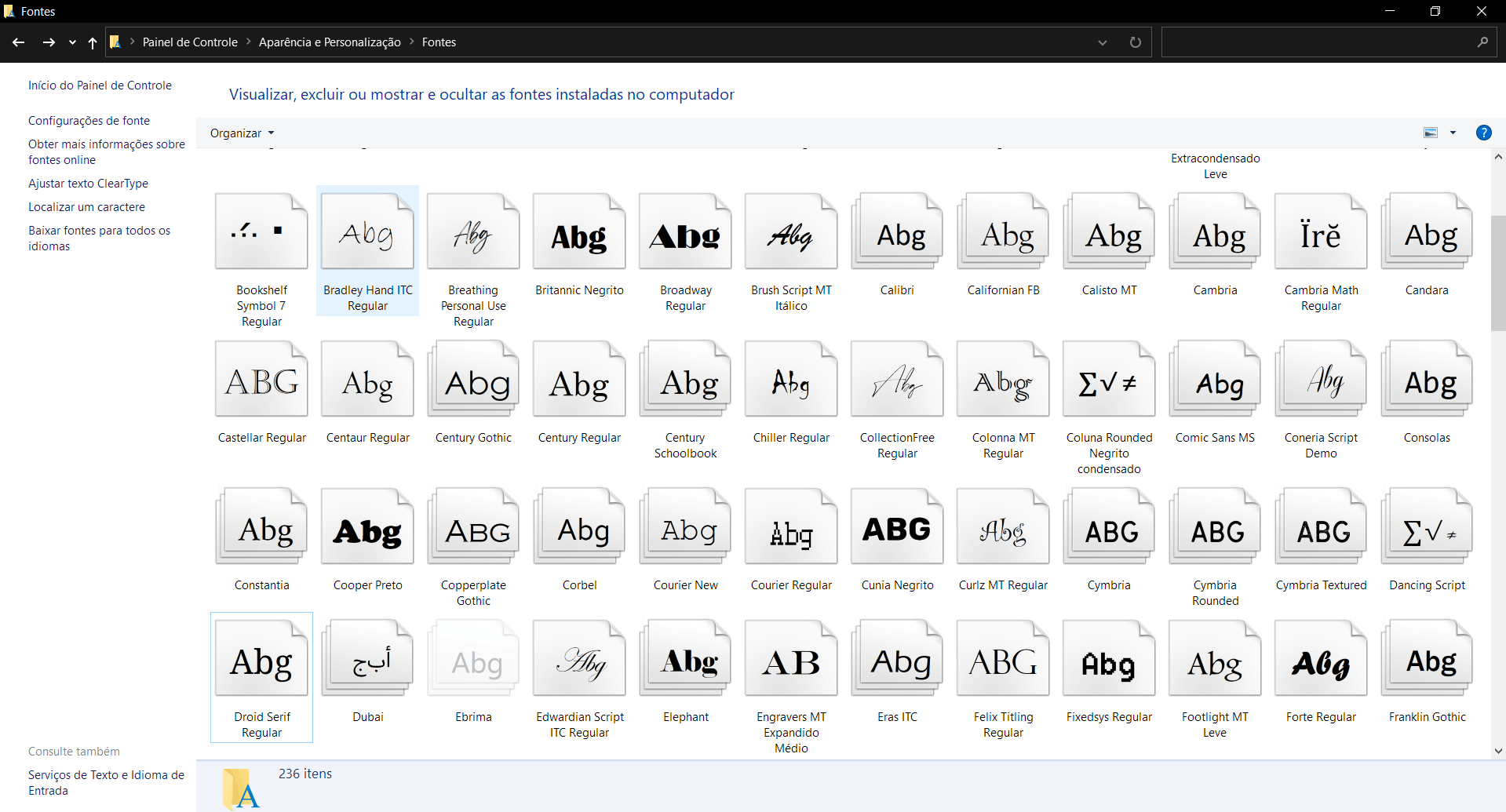Select the Edwardian Script ITC font icon
The width and height of the screenshot is (1506, 812).
(x=579, y=658)
